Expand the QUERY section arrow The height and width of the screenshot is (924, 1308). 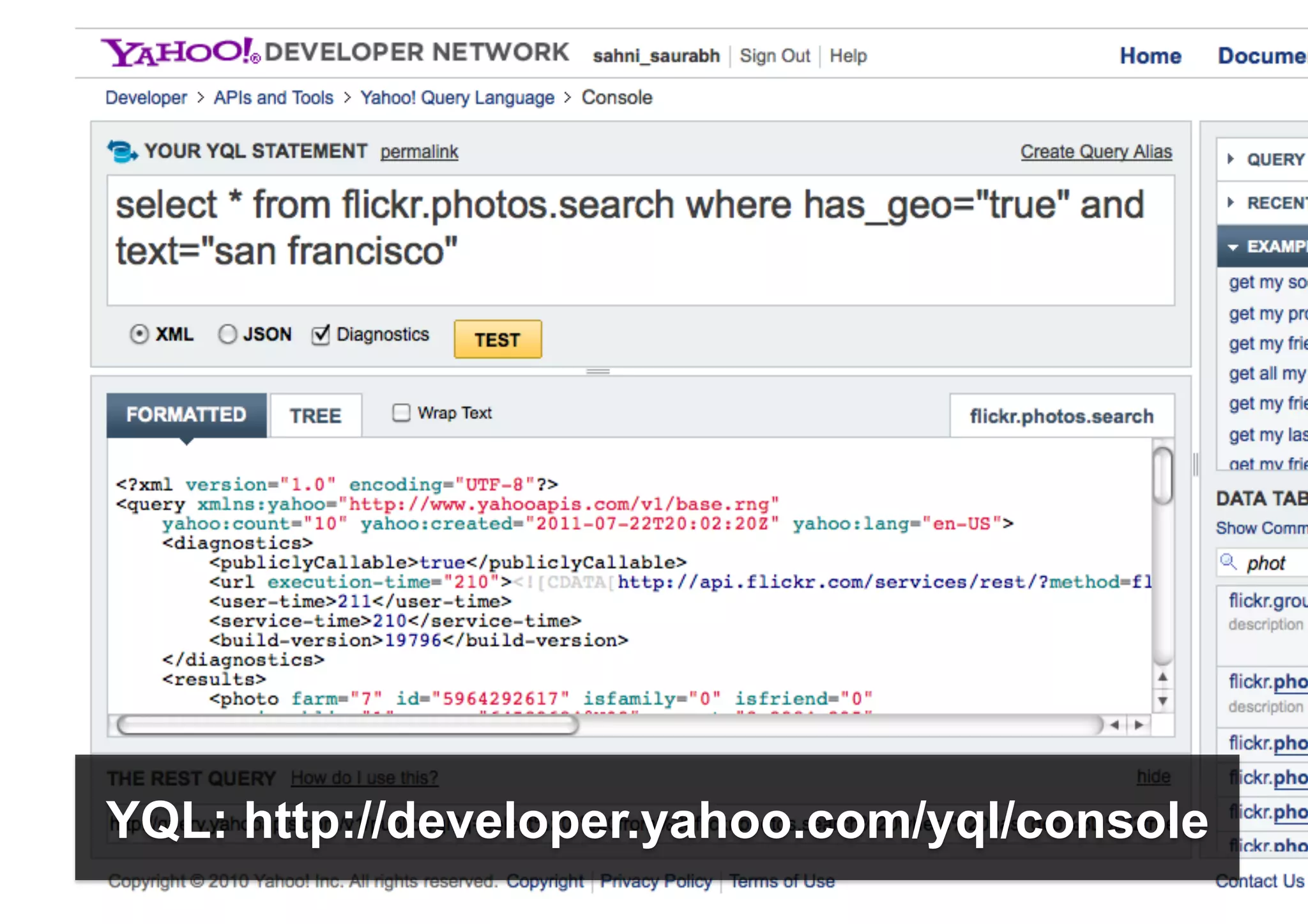[x=1231, y=158]
